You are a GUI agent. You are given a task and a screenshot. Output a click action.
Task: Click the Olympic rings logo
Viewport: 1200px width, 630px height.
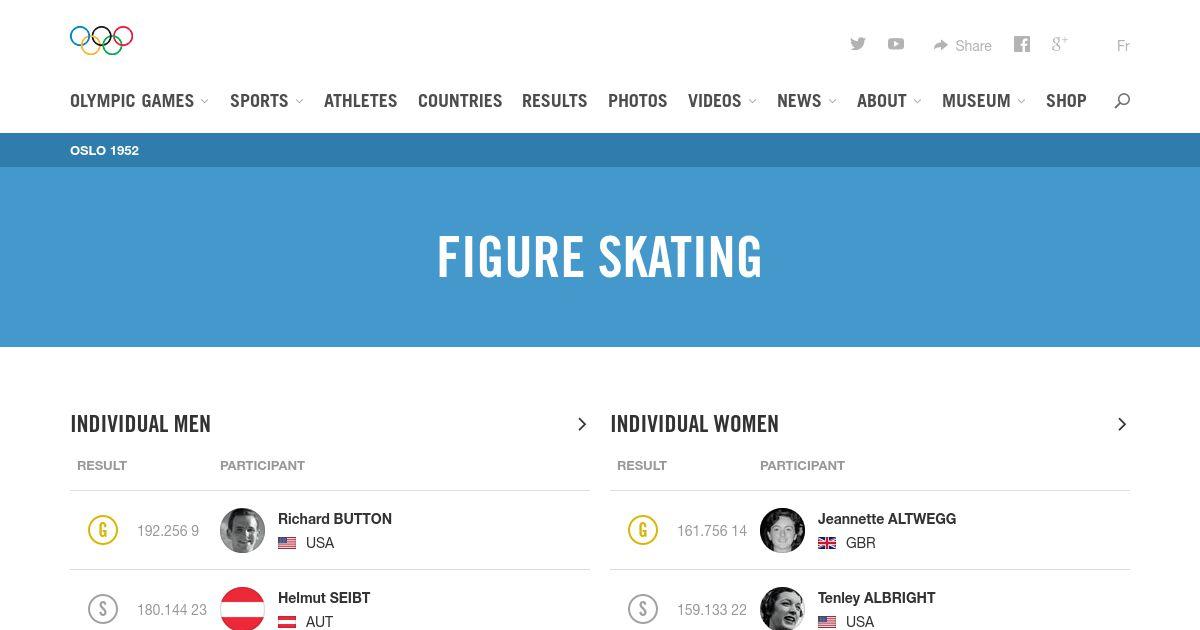pyautogui.click(x=101, y=40)
